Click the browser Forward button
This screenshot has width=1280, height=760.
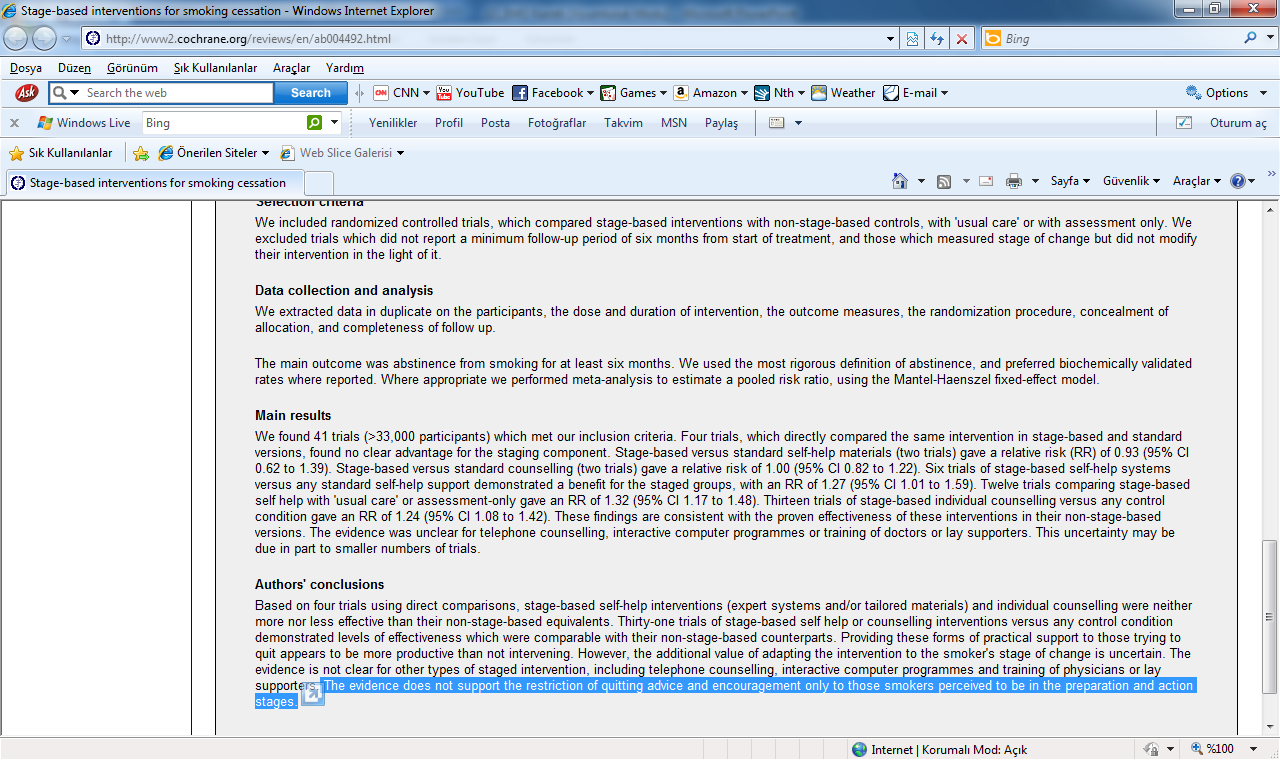coord(45,38)
